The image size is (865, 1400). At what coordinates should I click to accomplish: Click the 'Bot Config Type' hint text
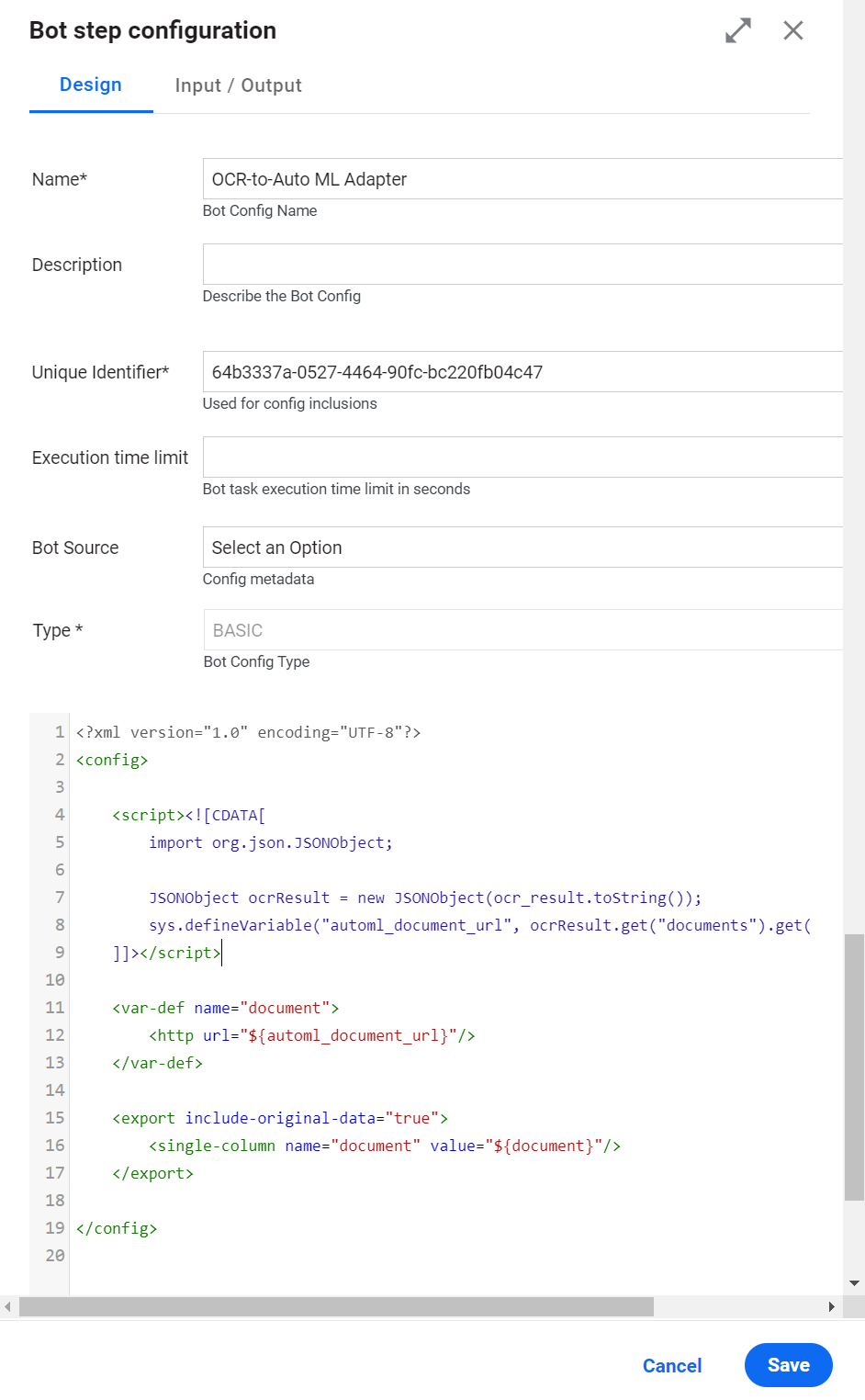pos(256,661)
